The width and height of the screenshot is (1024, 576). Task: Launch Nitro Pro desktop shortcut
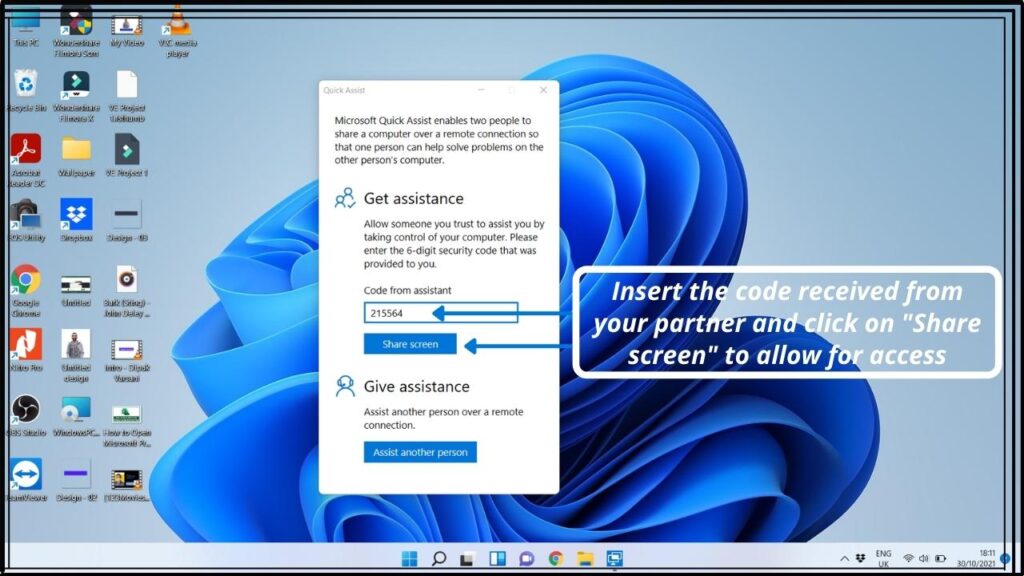click(26, 344)
